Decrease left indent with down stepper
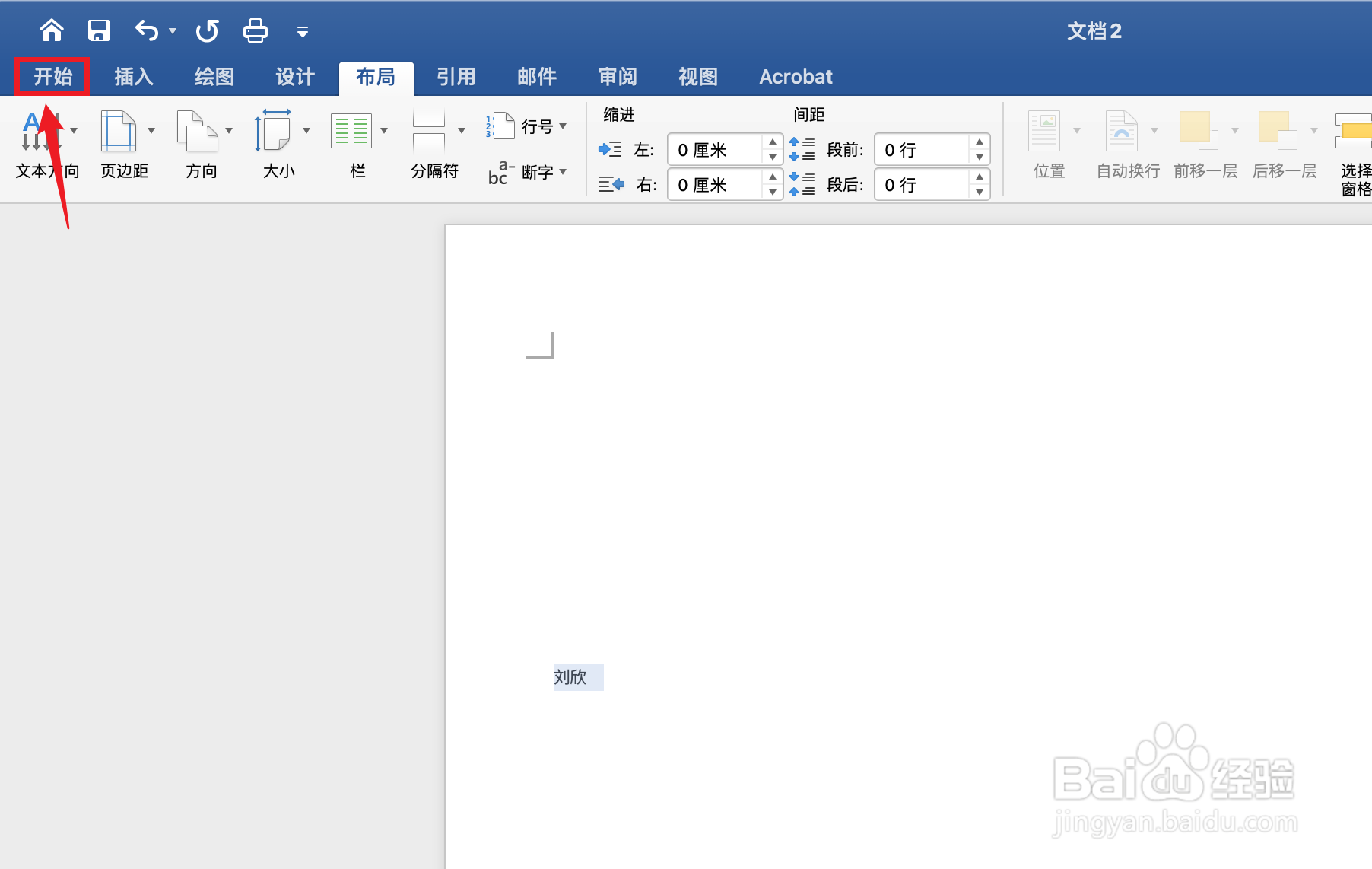Screen dimensions: 1372x869 (773, 158)
